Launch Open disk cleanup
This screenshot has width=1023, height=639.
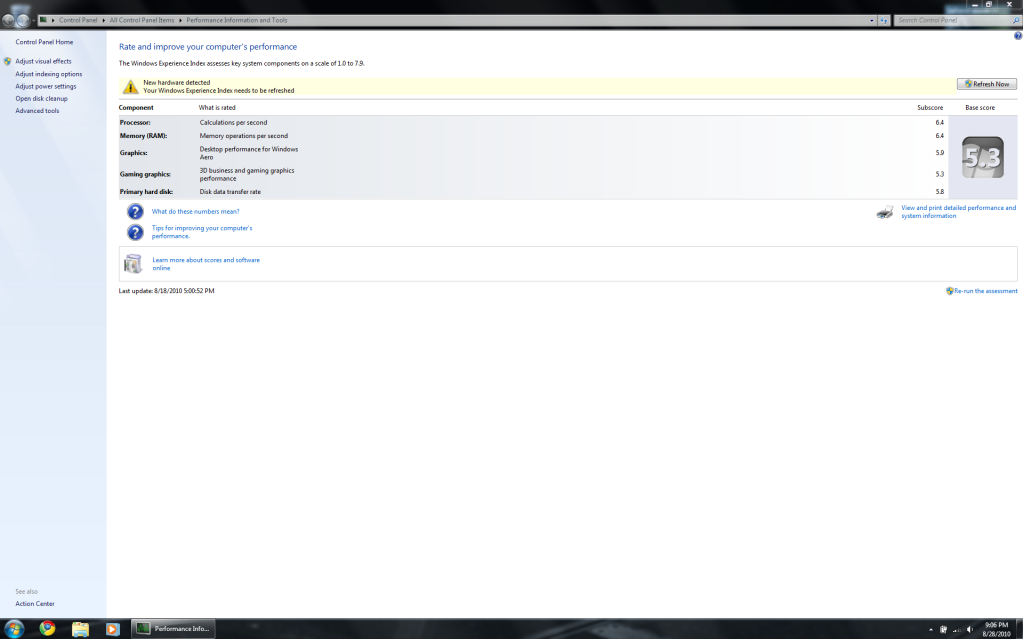[x=42, y=99]
